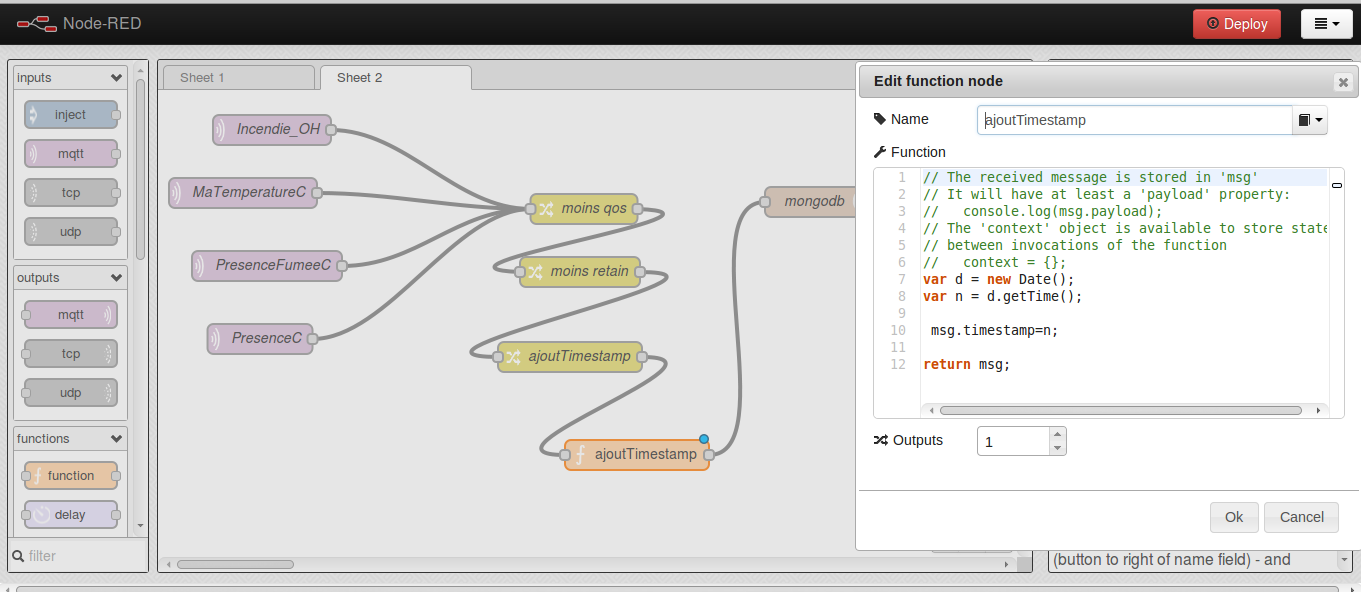Click the 'Edit function node' dialog title
This screenshot has width=1361, height=592.
[x=938, y=81]
